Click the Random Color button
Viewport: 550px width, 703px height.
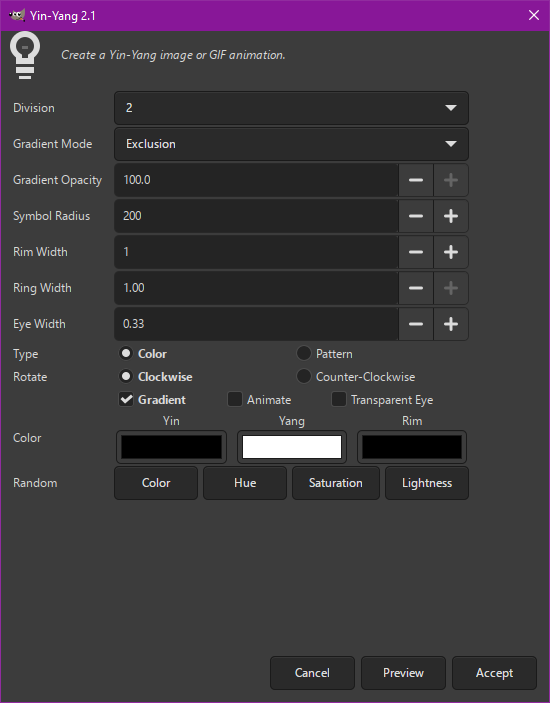tap(156, 483)
